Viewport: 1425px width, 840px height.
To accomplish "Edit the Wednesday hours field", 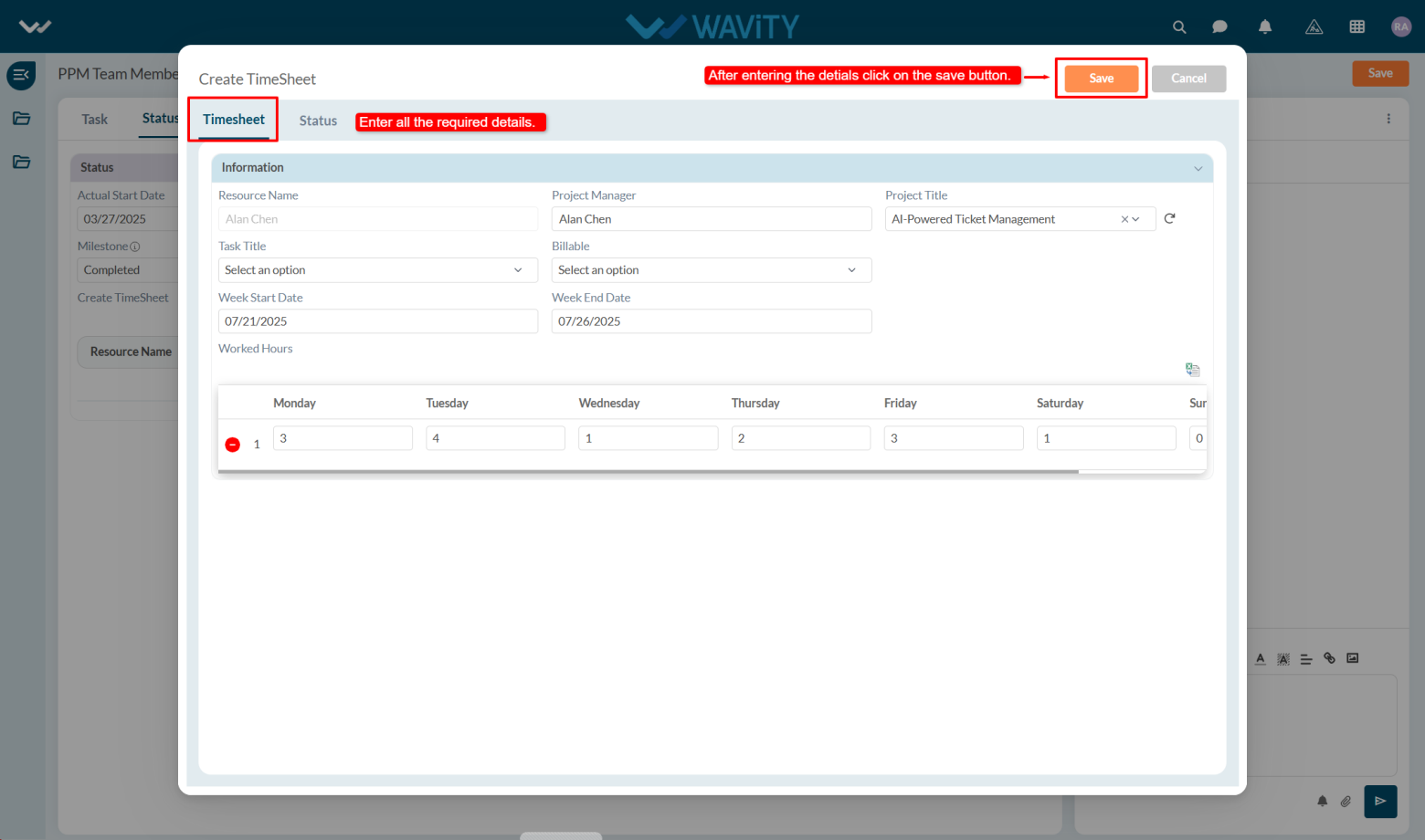I will 648,438.
